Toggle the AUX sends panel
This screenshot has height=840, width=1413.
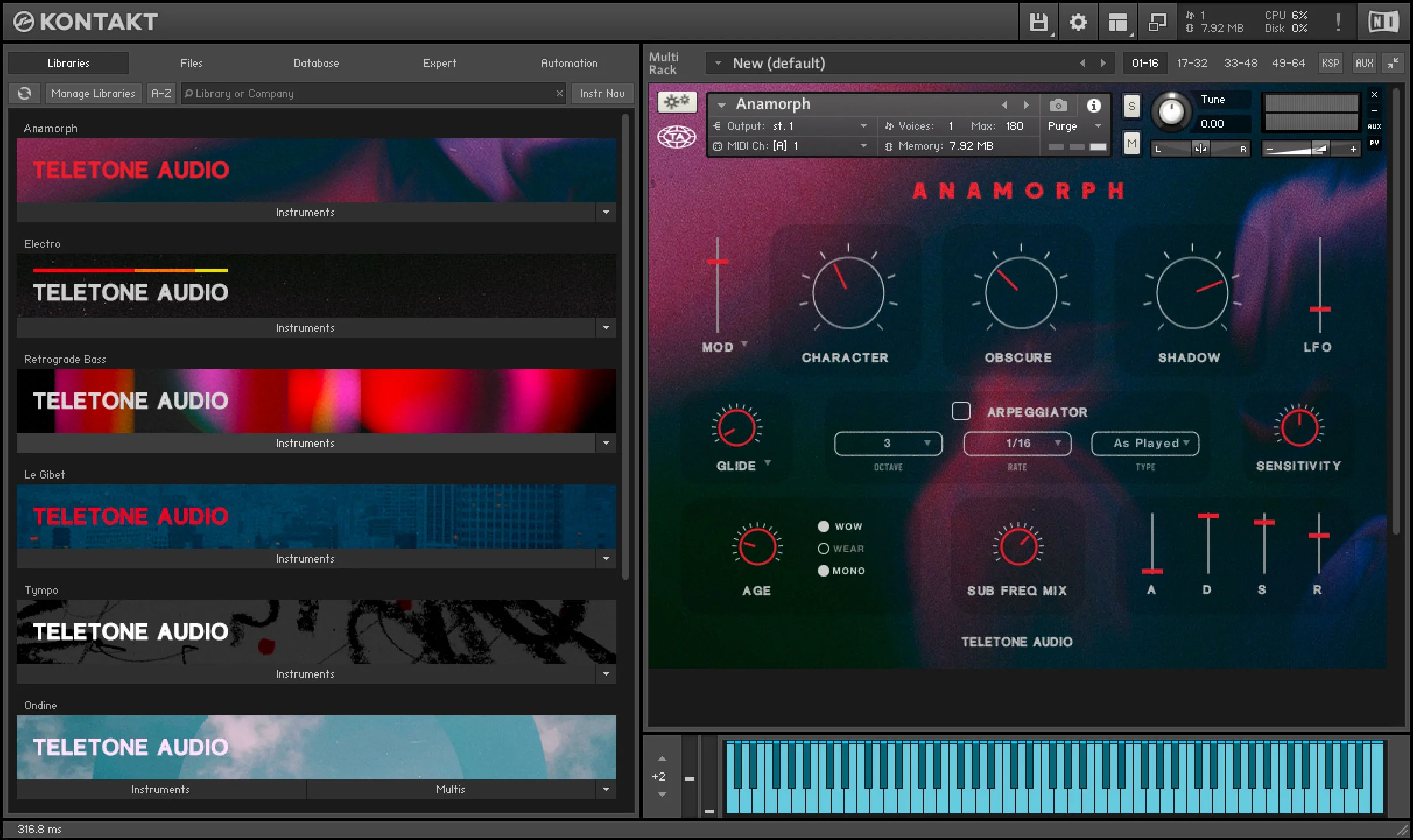pyautogui.click(x=1364, y=63)
